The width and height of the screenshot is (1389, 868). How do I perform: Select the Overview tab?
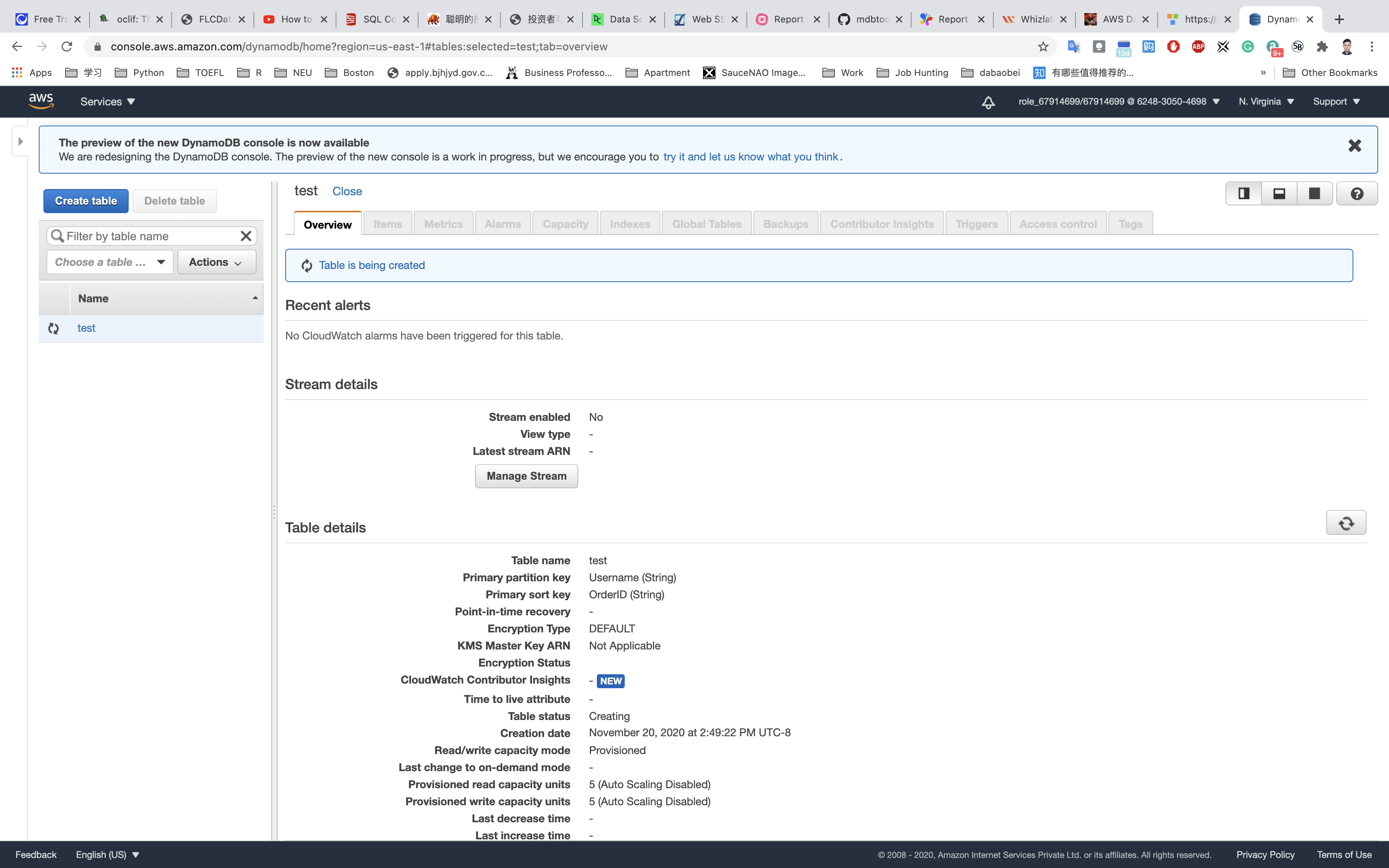(x=327, y=224)
